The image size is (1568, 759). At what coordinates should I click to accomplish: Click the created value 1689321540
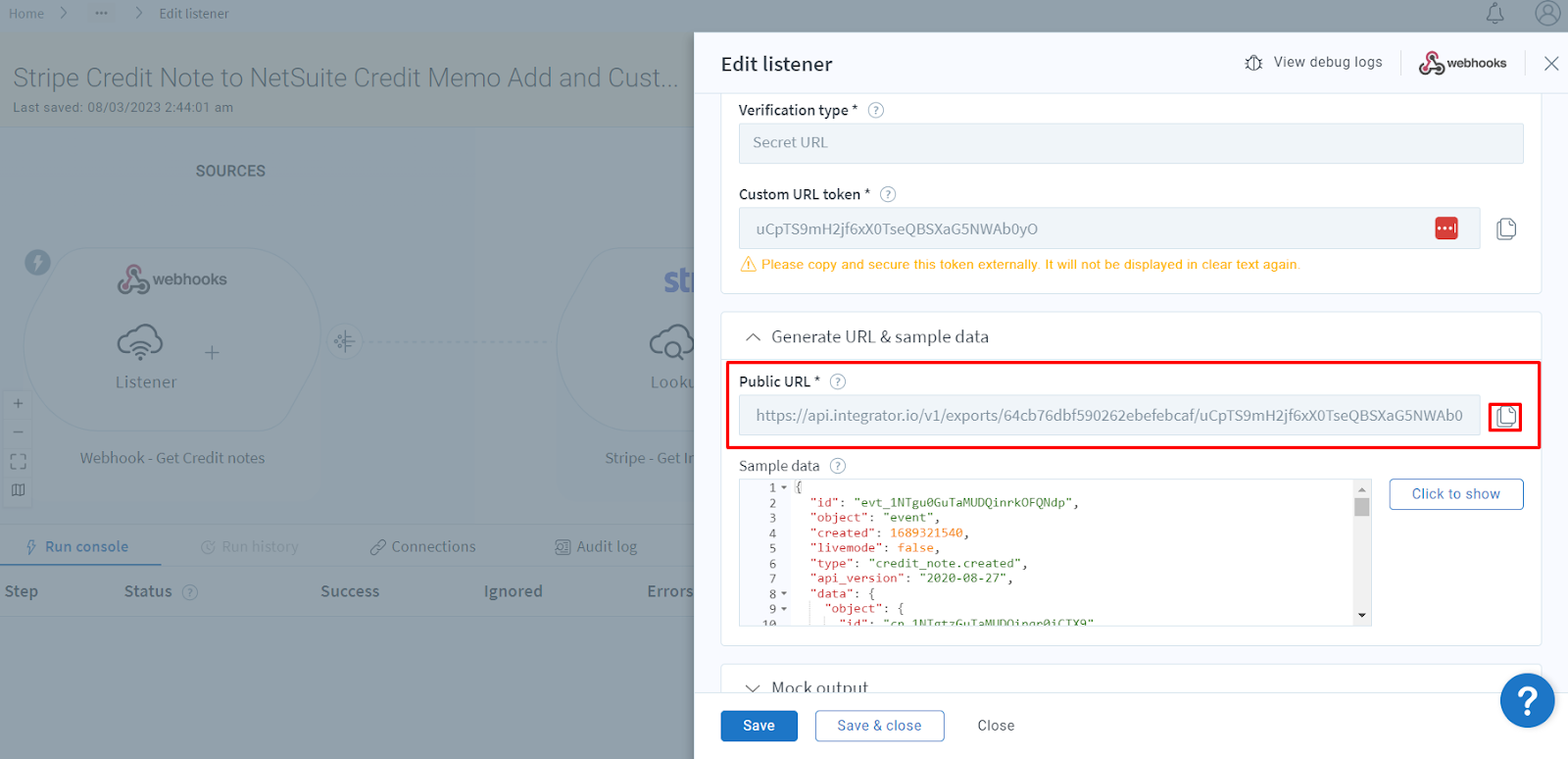pos(926,532)
